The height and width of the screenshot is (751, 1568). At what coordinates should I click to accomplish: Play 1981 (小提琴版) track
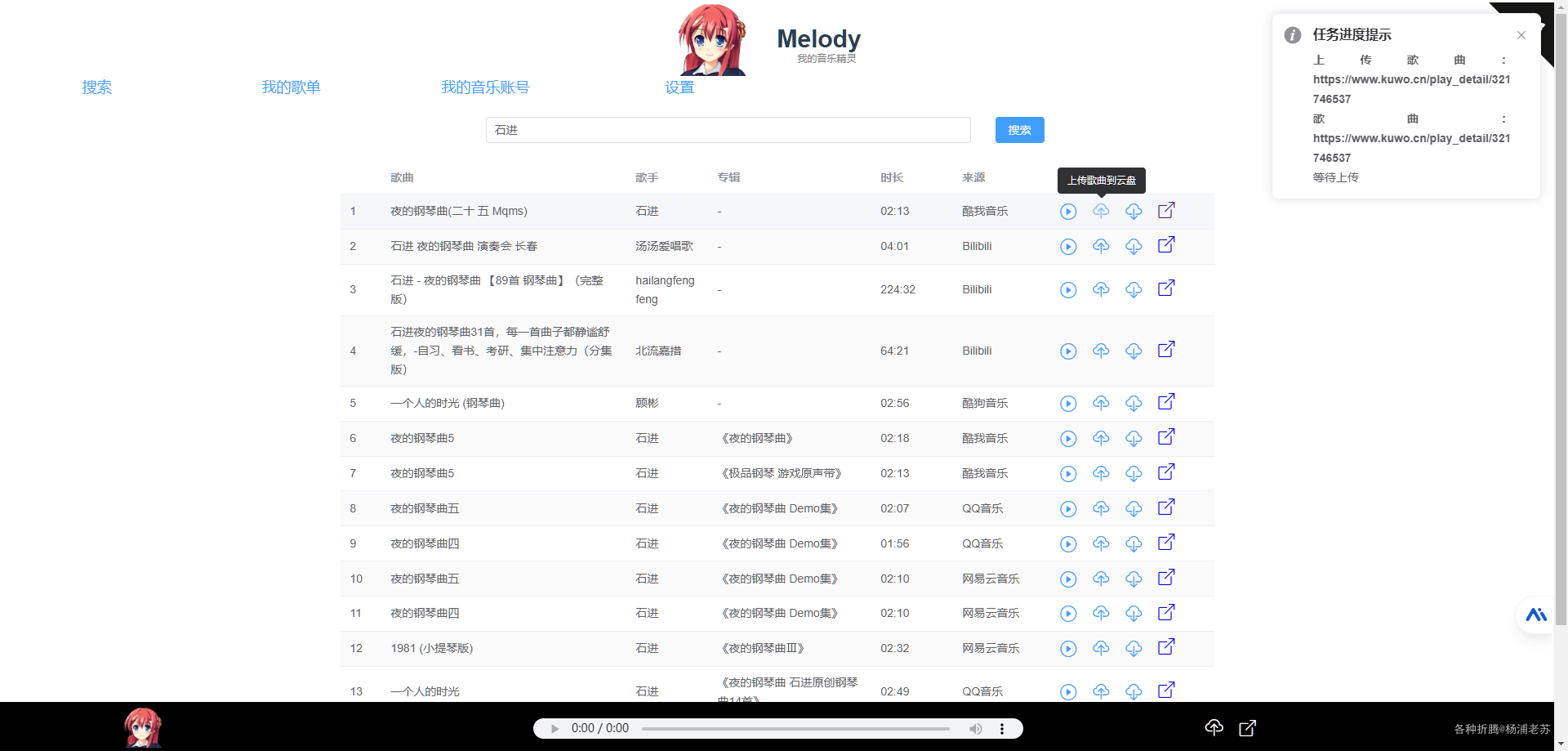tap(1068, 649)
